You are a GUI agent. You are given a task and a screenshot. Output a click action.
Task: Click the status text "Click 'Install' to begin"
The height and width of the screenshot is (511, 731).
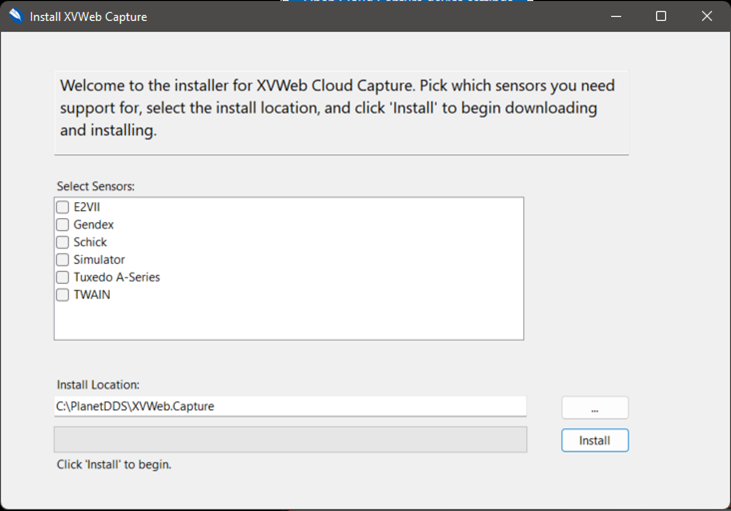(114, 464)
